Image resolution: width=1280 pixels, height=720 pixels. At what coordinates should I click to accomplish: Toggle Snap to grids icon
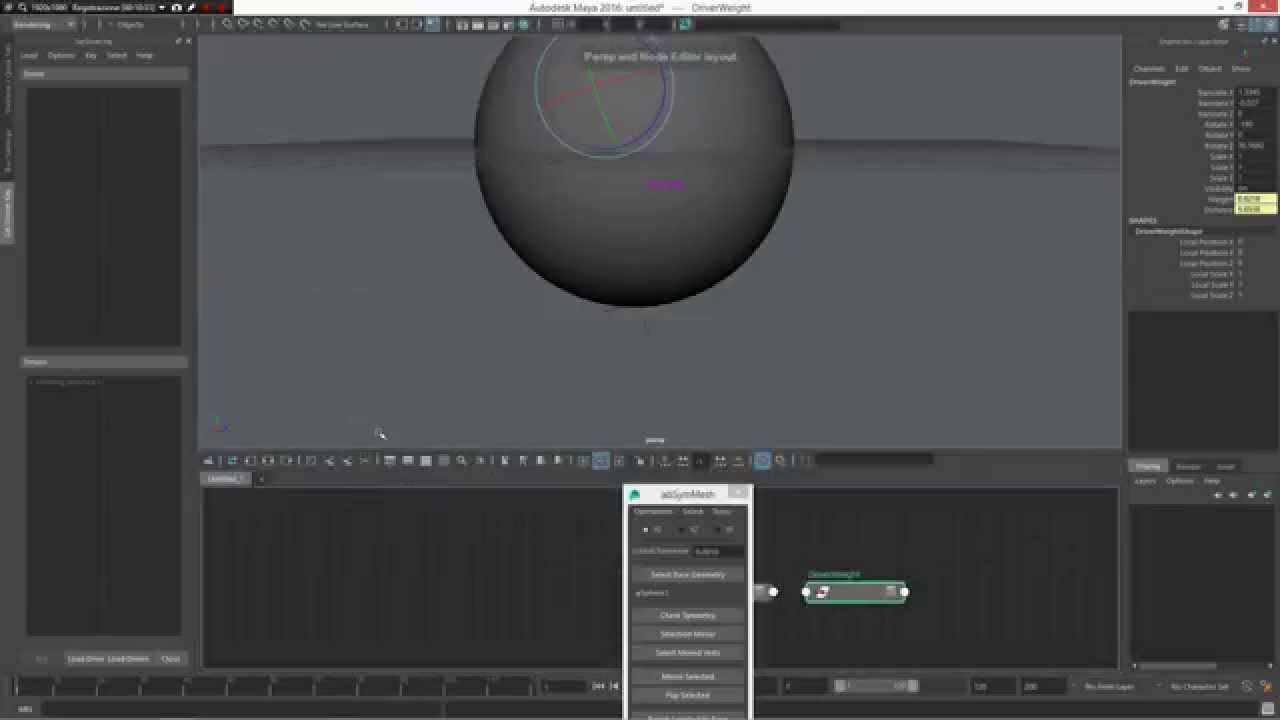coord(227,24)
